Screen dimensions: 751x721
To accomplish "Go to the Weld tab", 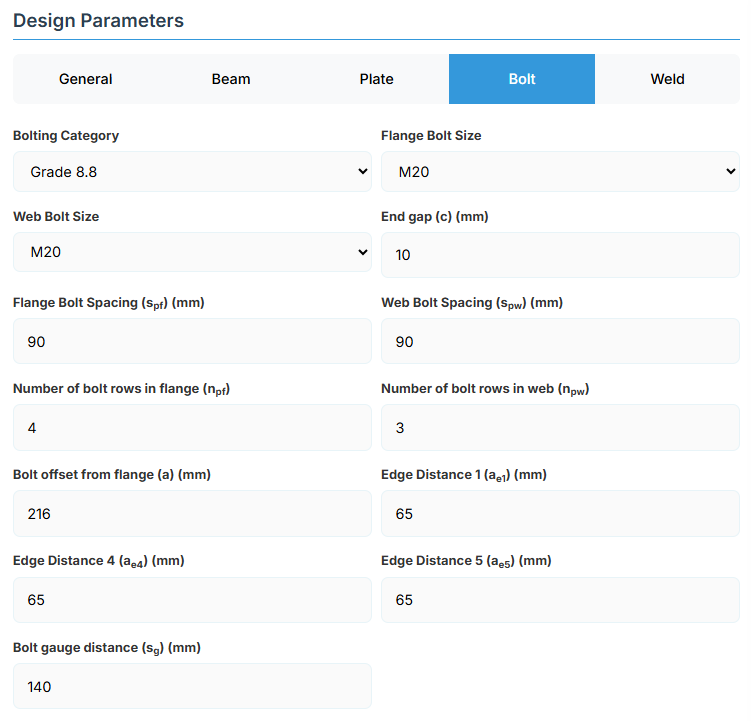I will point(667,79).
